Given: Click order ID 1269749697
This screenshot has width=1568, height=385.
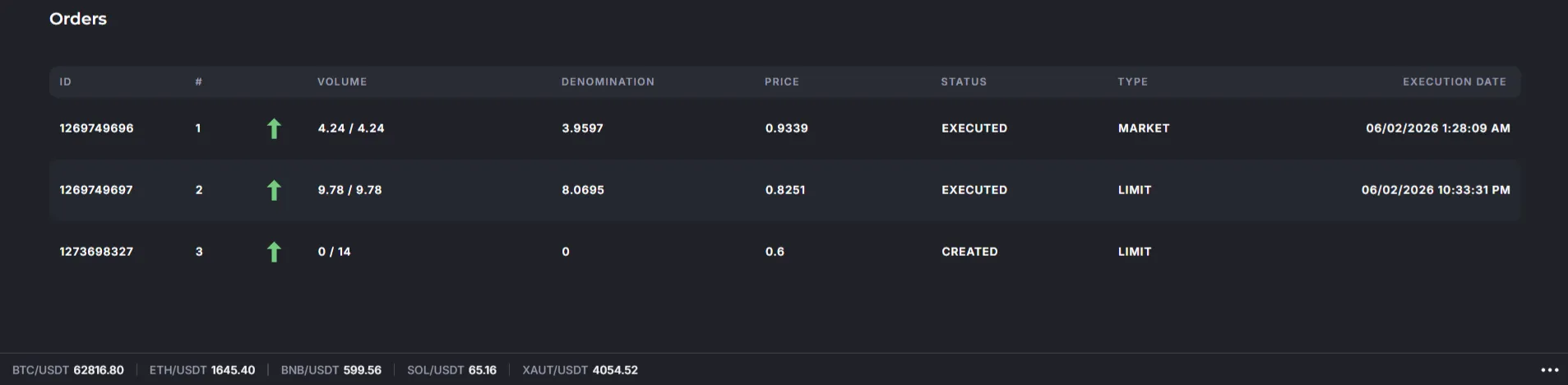Looking at the screenshot, I should [x=96, y=190].
